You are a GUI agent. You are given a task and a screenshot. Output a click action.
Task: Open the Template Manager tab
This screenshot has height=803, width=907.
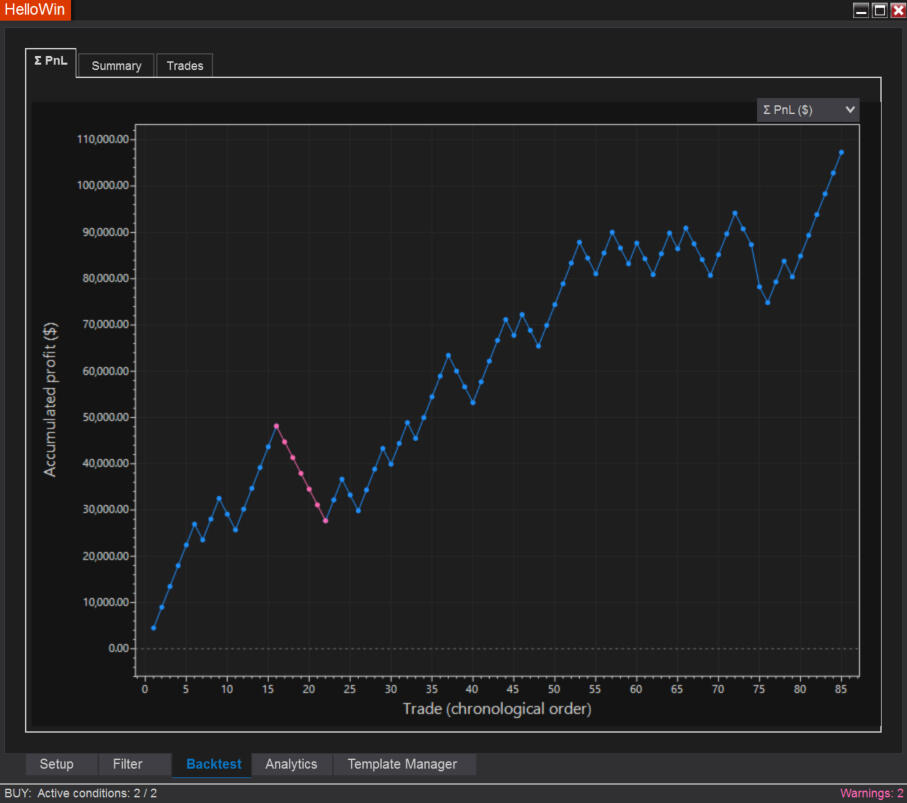click(402, 764)
